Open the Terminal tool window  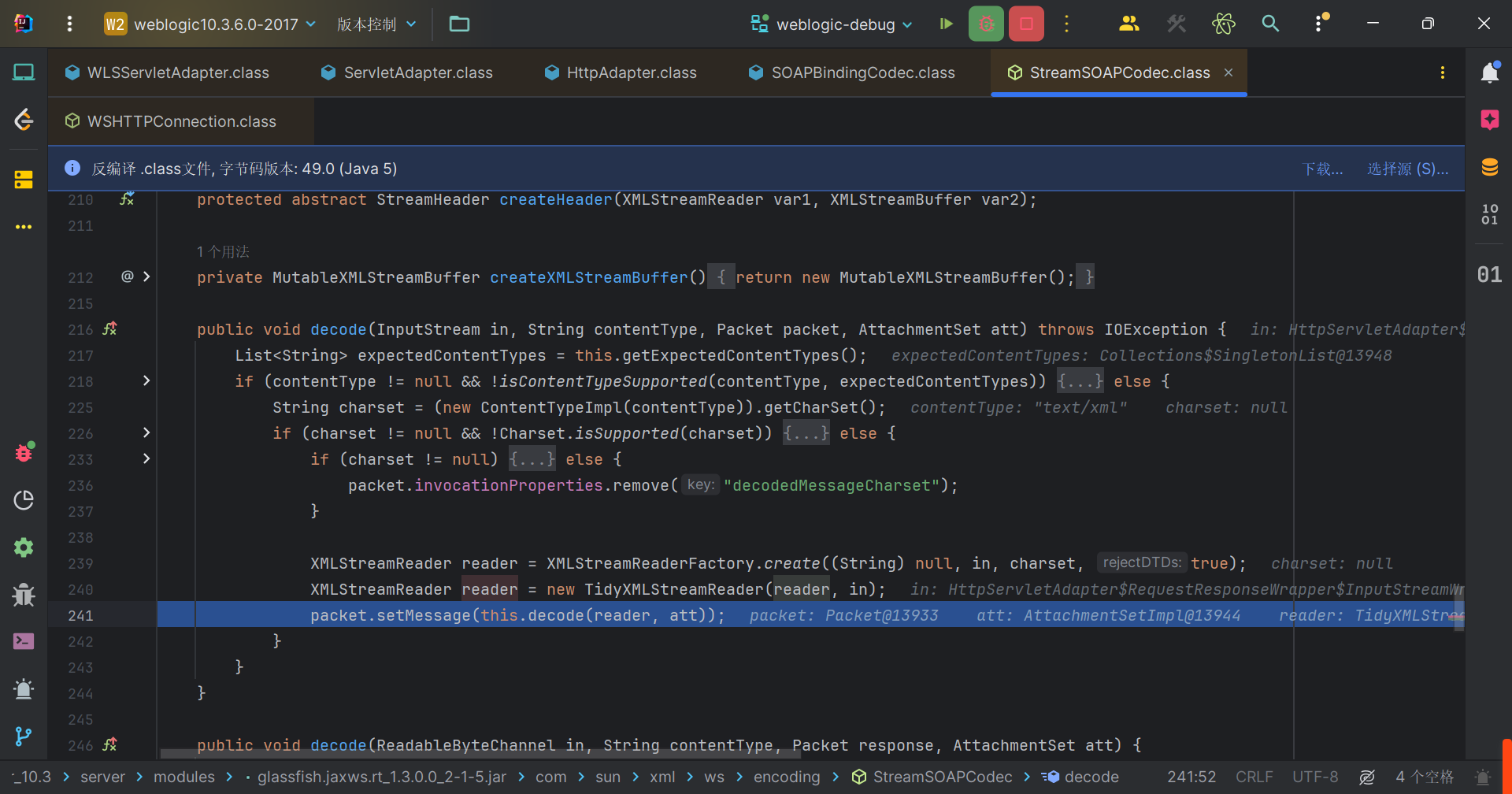[x=24, y=641]
